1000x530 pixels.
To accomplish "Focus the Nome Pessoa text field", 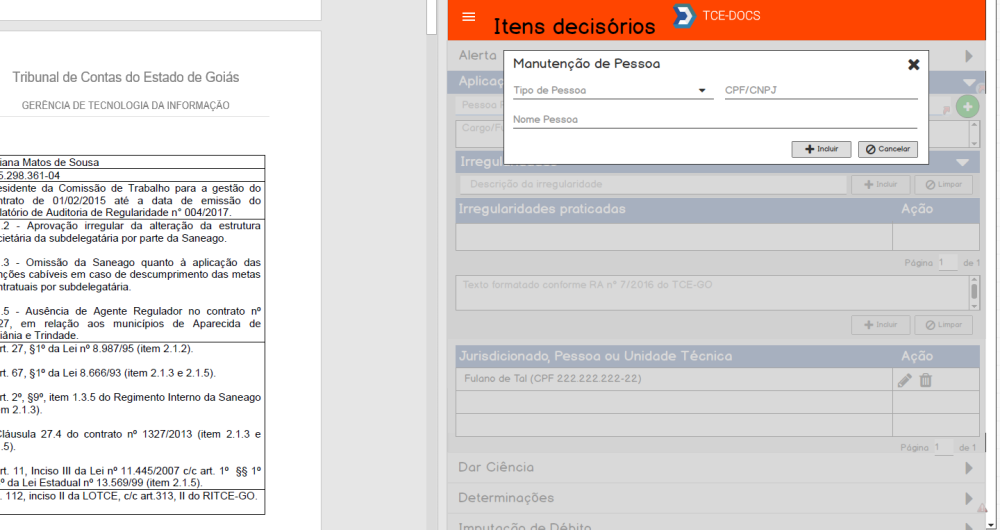I will [714, 119].
